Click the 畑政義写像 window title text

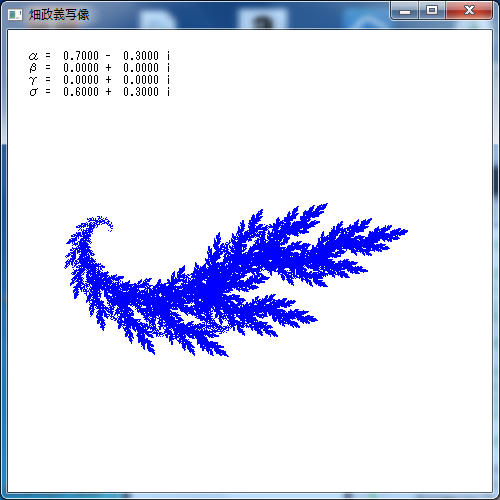[x=59, y=15]
